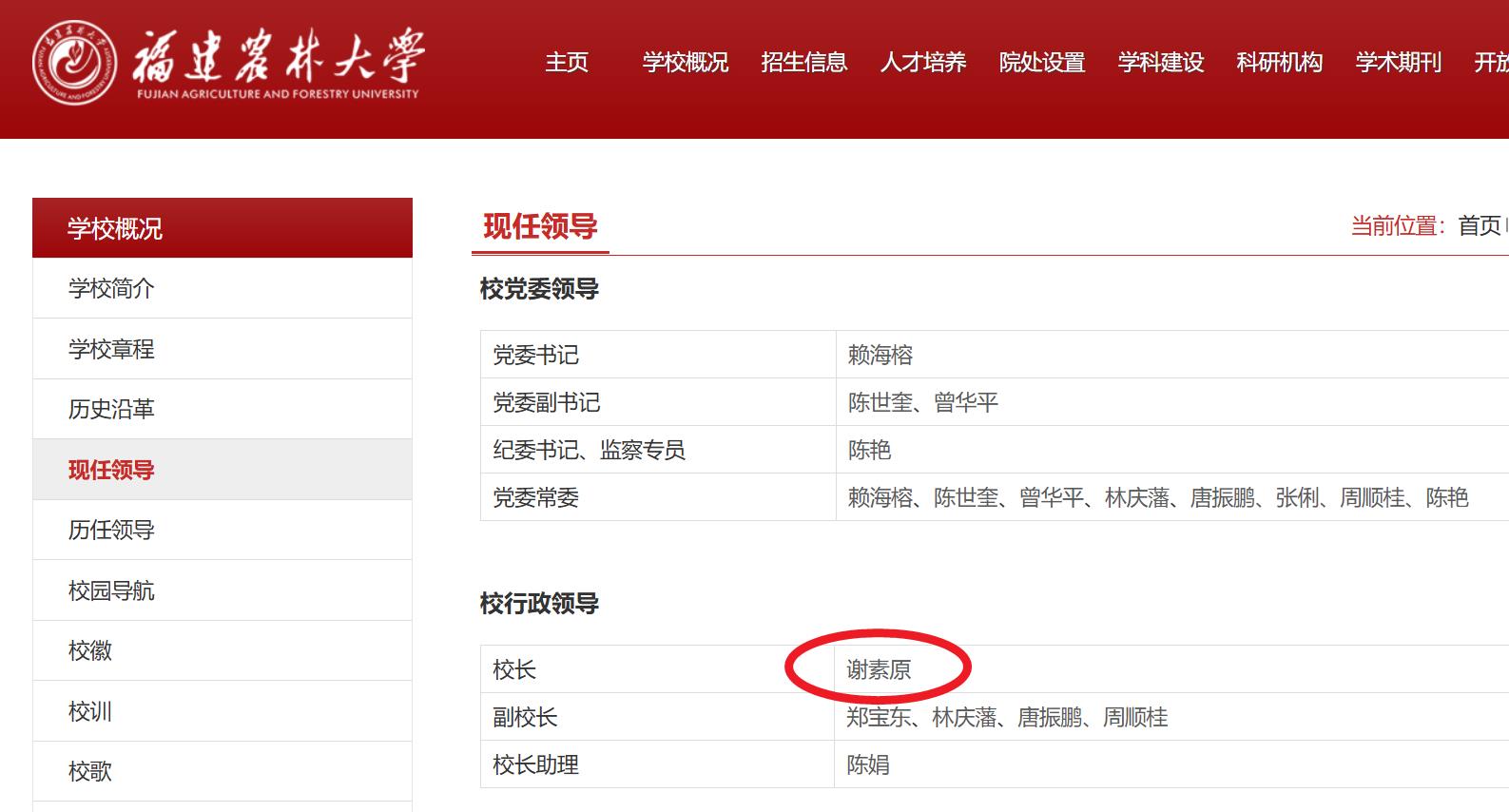Click 校训 in the left sidebar
The height and width of the screenshot is (812, 1509).
click(x=90, y=711)
